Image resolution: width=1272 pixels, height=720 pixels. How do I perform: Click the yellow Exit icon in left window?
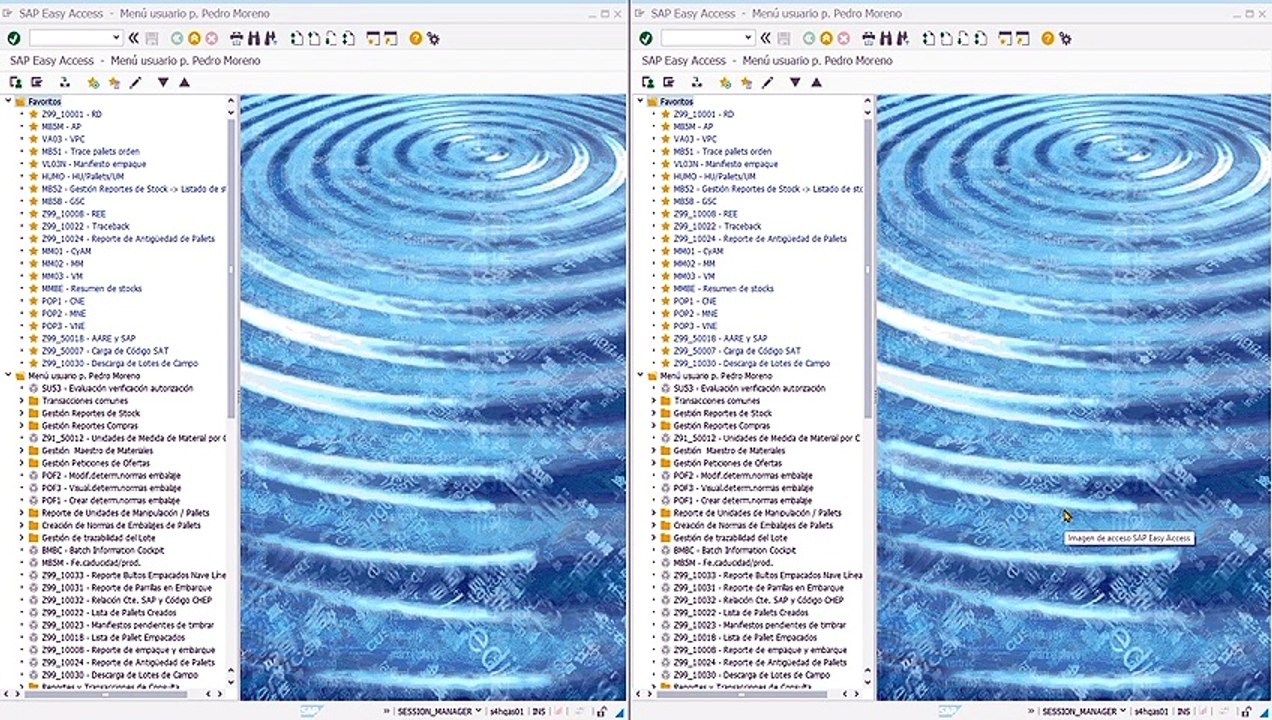(x=194, y=38)
